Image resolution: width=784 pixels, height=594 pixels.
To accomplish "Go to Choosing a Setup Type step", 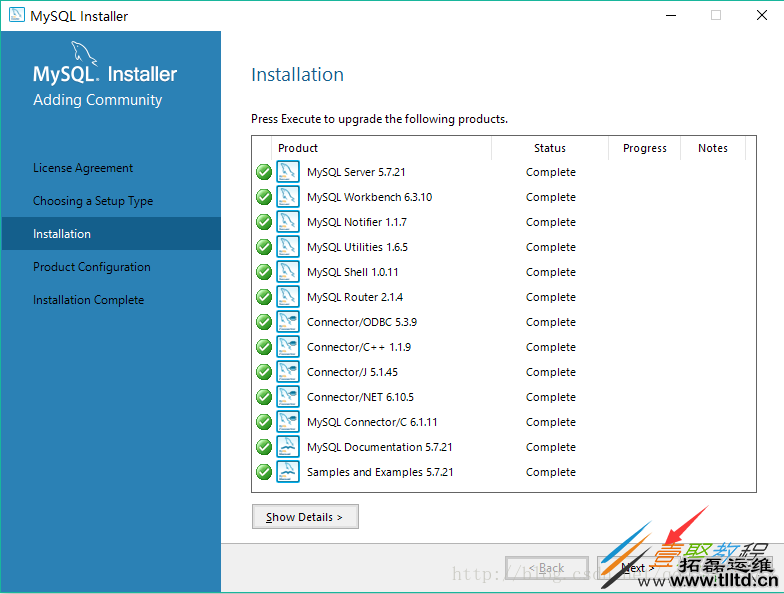I will coord(93,201).
